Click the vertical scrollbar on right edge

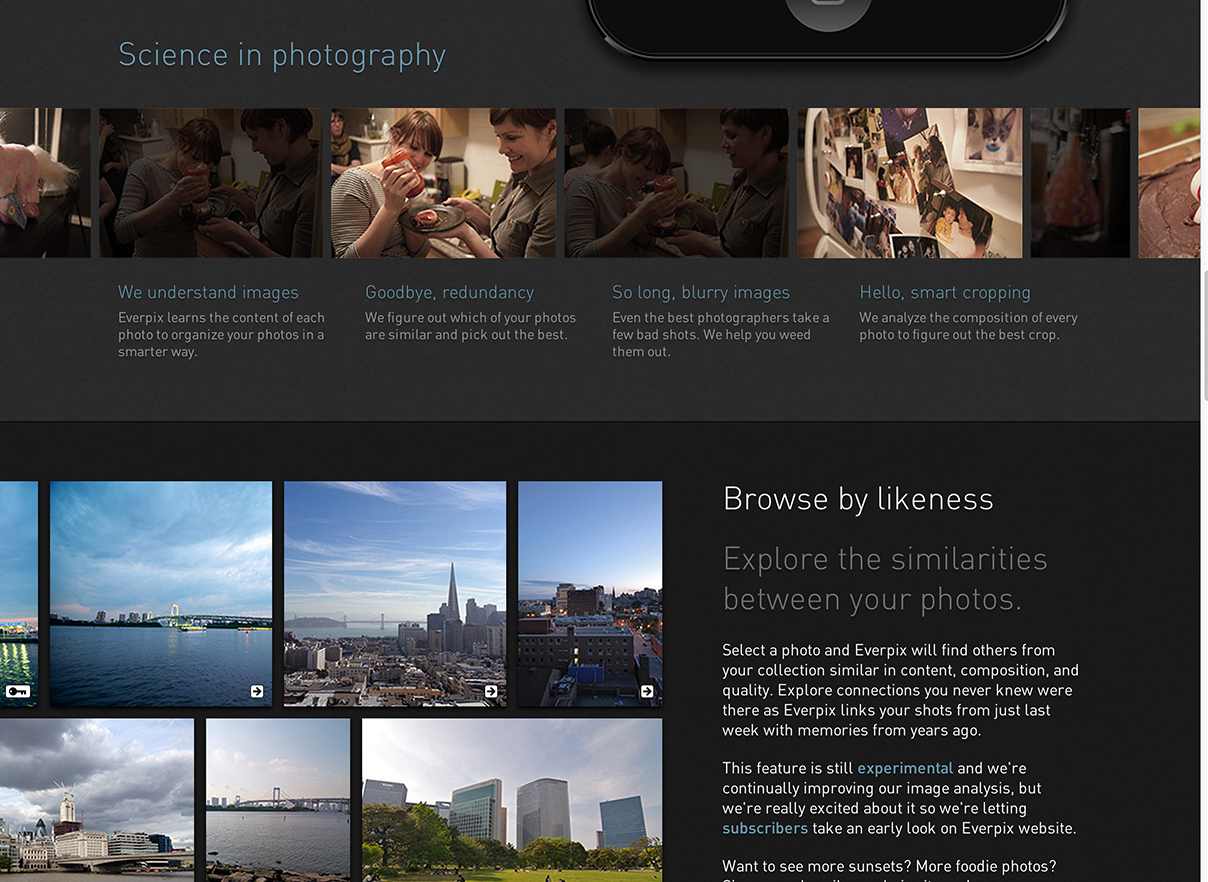pyautogui.click(x=1204, y=340)
